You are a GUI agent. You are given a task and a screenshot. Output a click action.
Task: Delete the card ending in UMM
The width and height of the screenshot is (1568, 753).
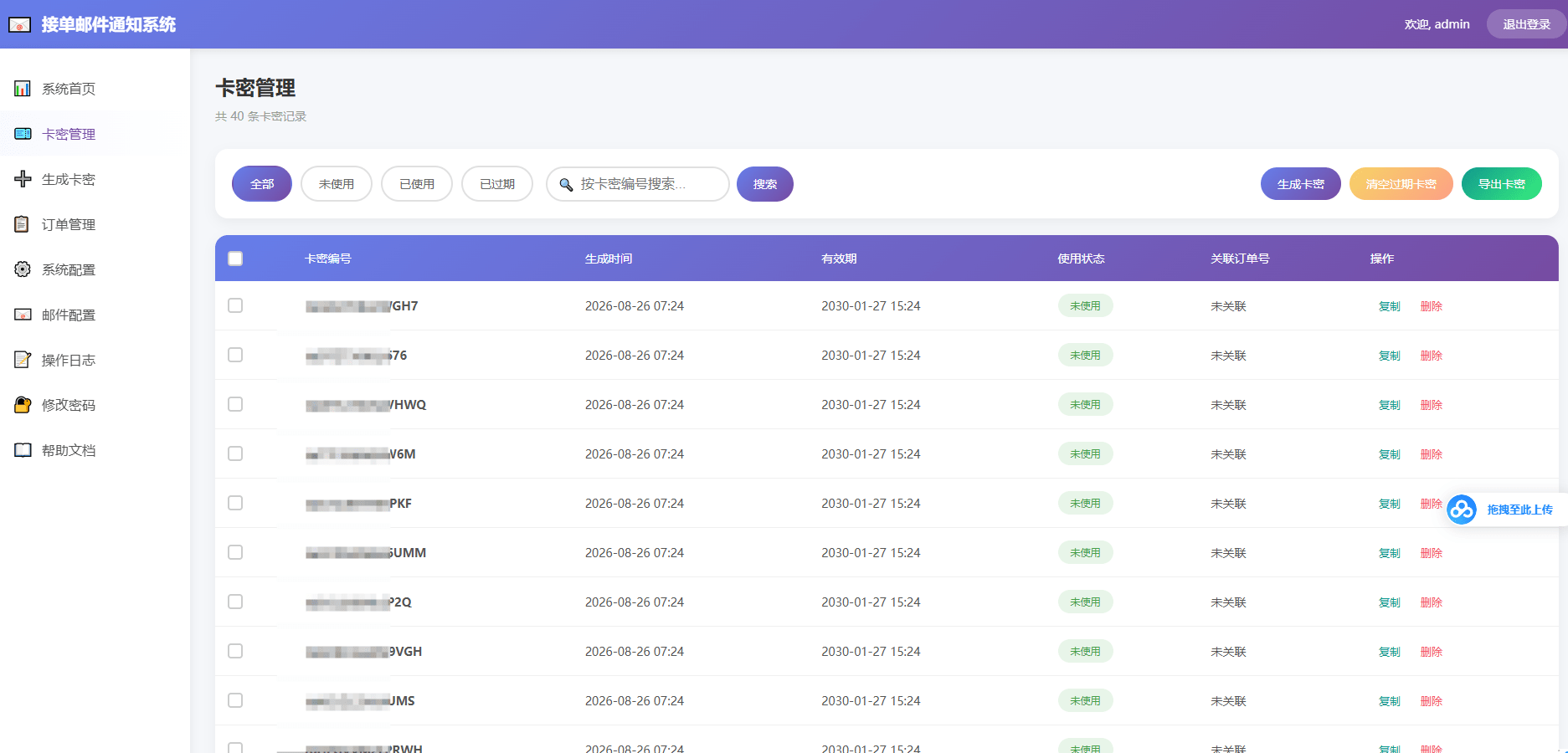tap(1432, 553)
